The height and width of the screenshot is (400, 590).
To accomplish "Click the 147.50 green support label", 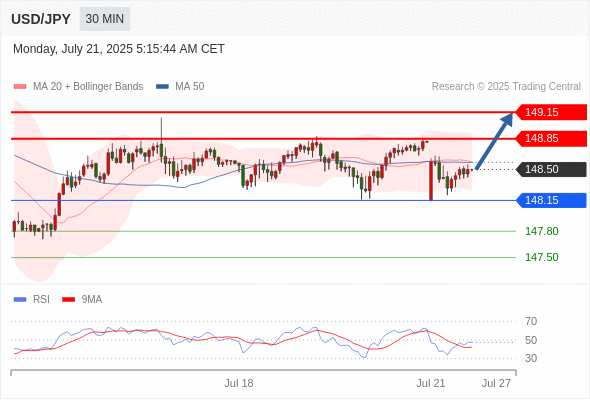I will [x=541, y=257].
